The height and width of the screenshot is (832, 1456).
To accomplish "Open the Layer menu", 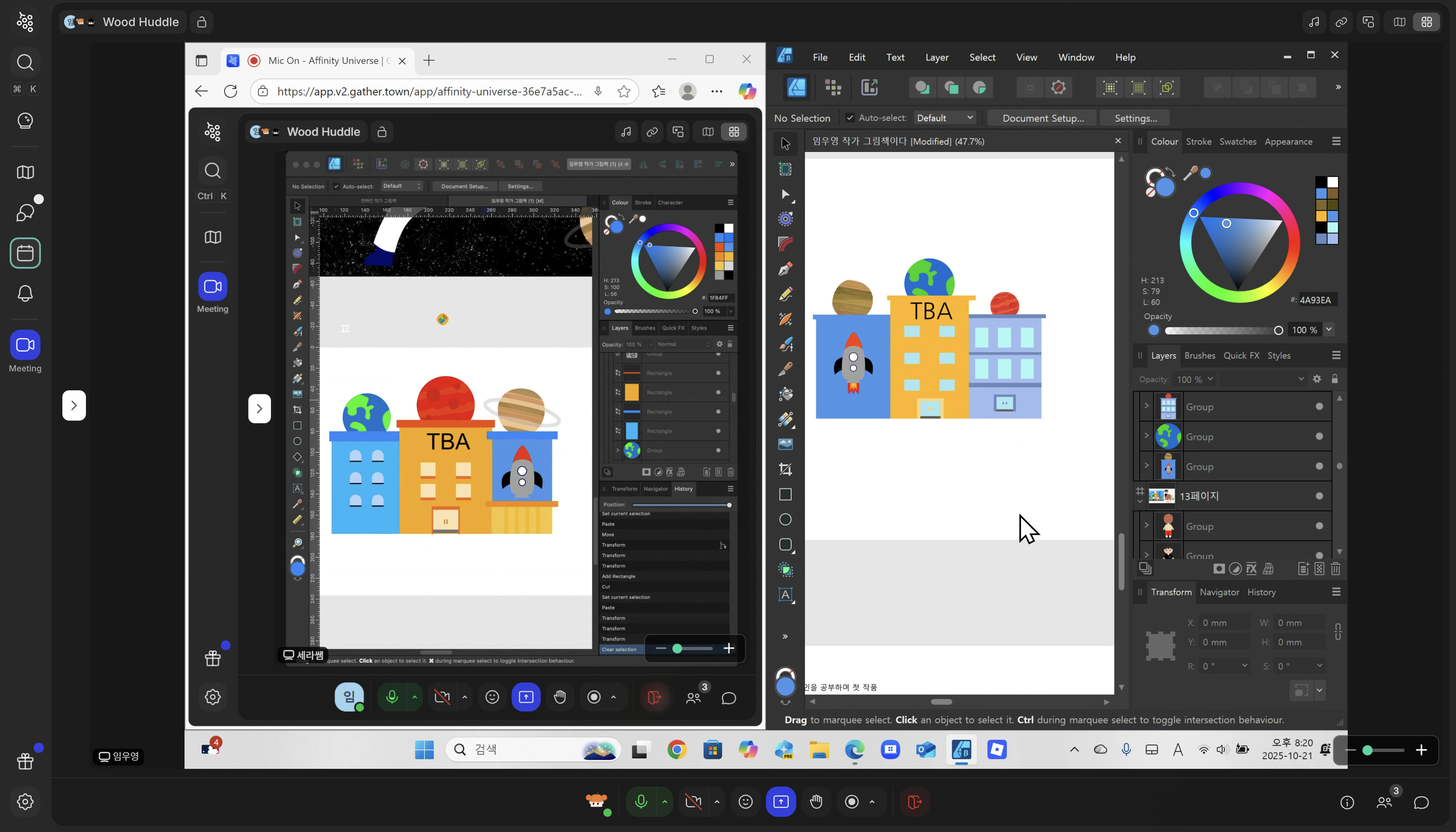I will 937,57.
